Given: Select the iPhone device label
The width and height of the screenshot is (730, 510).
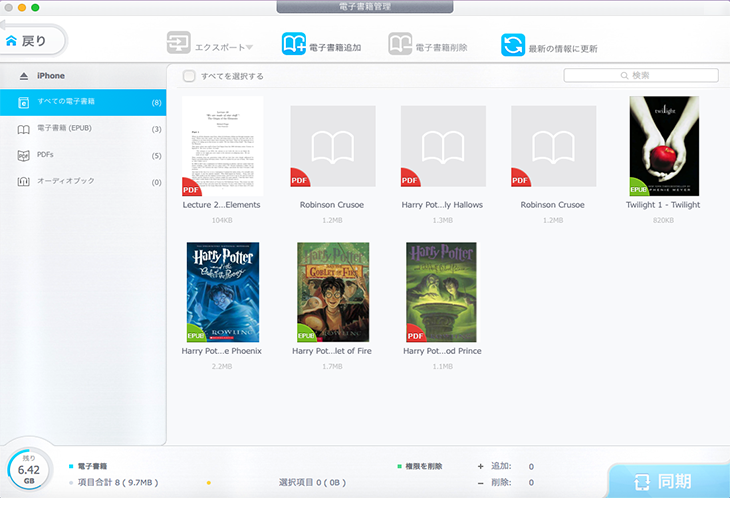Looking at the screenshot, I should click(51, 75).
